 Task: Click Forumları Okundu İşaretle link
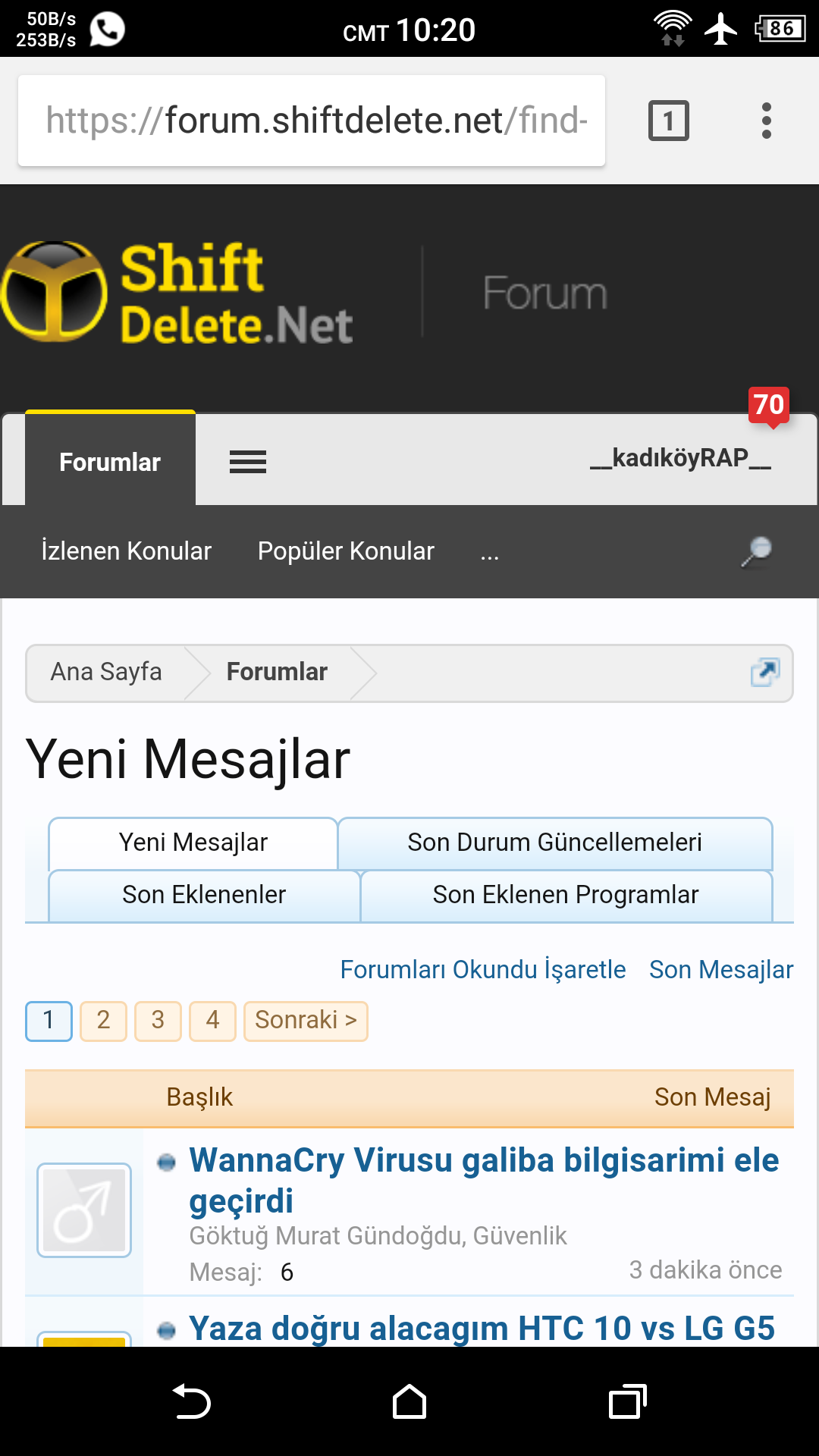click(483, 969)
